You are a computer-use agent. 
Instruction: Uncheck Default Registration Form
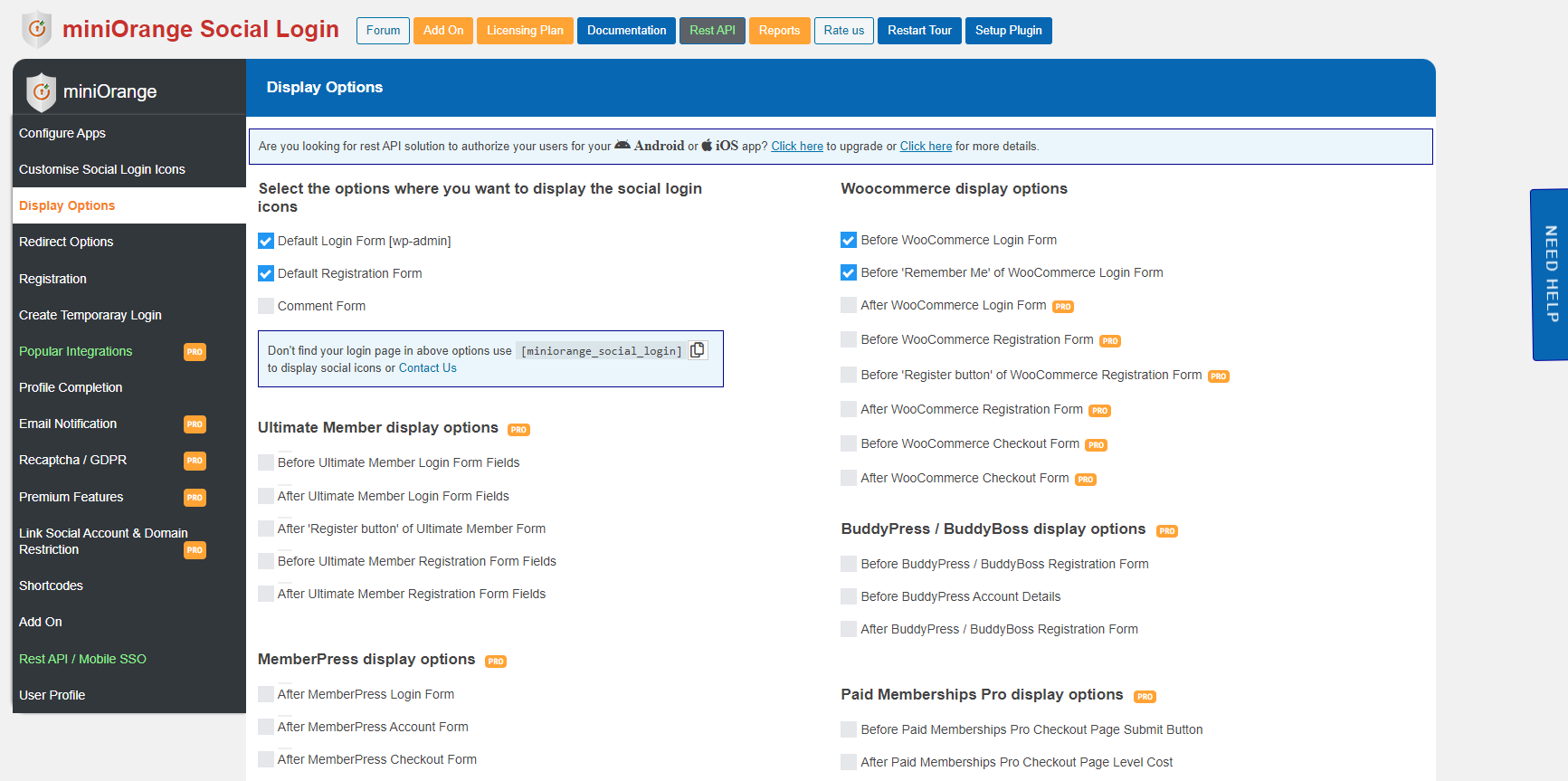pos(266,273)
